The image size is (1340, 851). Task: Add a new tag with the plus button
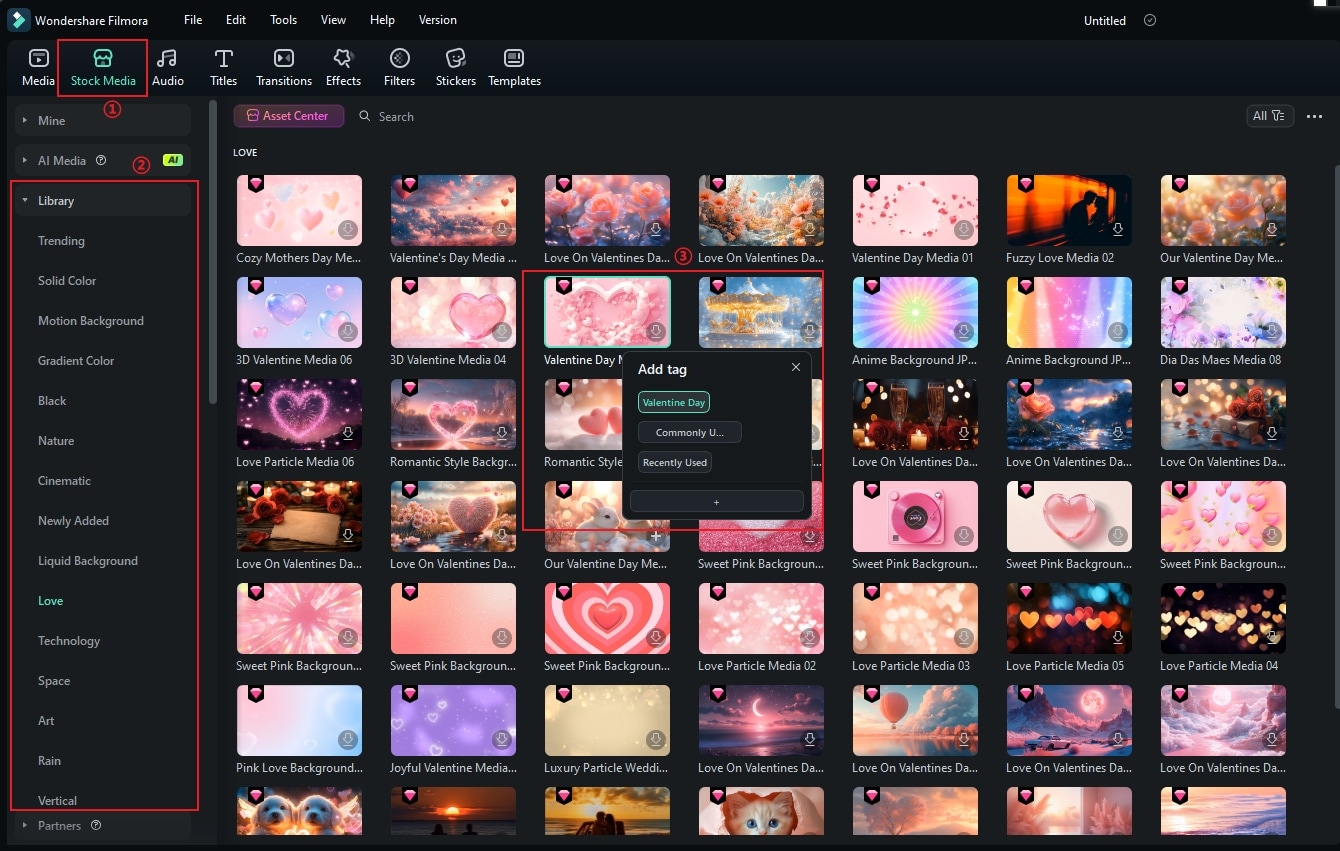click(716, 501)
